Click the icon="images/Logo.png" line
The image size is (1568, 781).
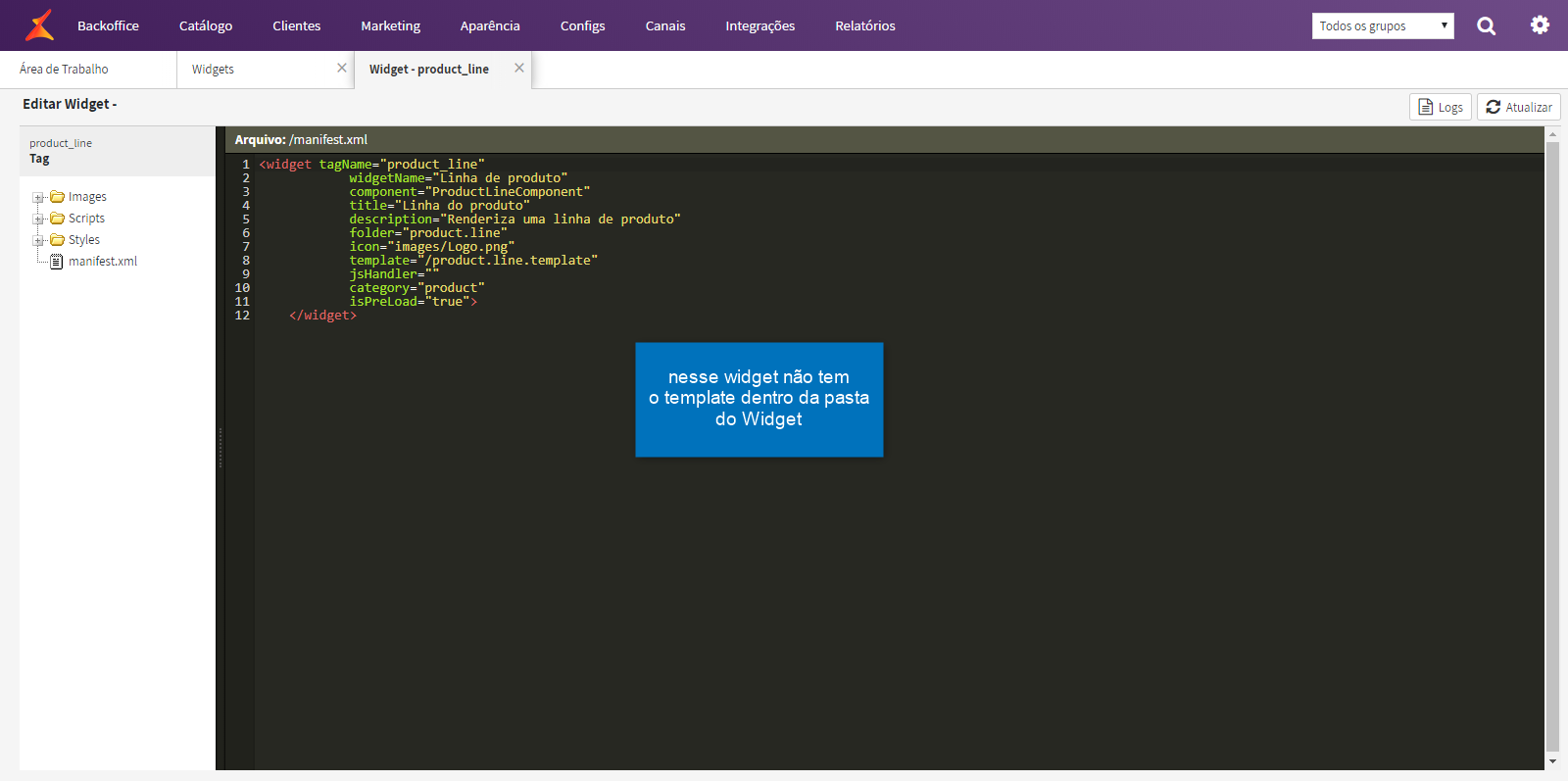[x=432, y=247]
